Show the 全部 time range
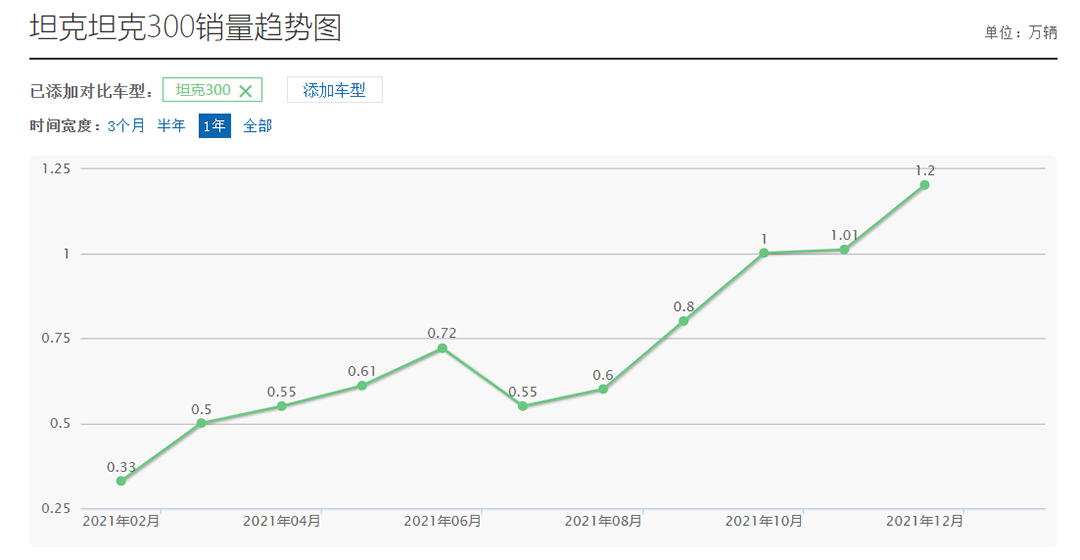 (x=258, y=125)
